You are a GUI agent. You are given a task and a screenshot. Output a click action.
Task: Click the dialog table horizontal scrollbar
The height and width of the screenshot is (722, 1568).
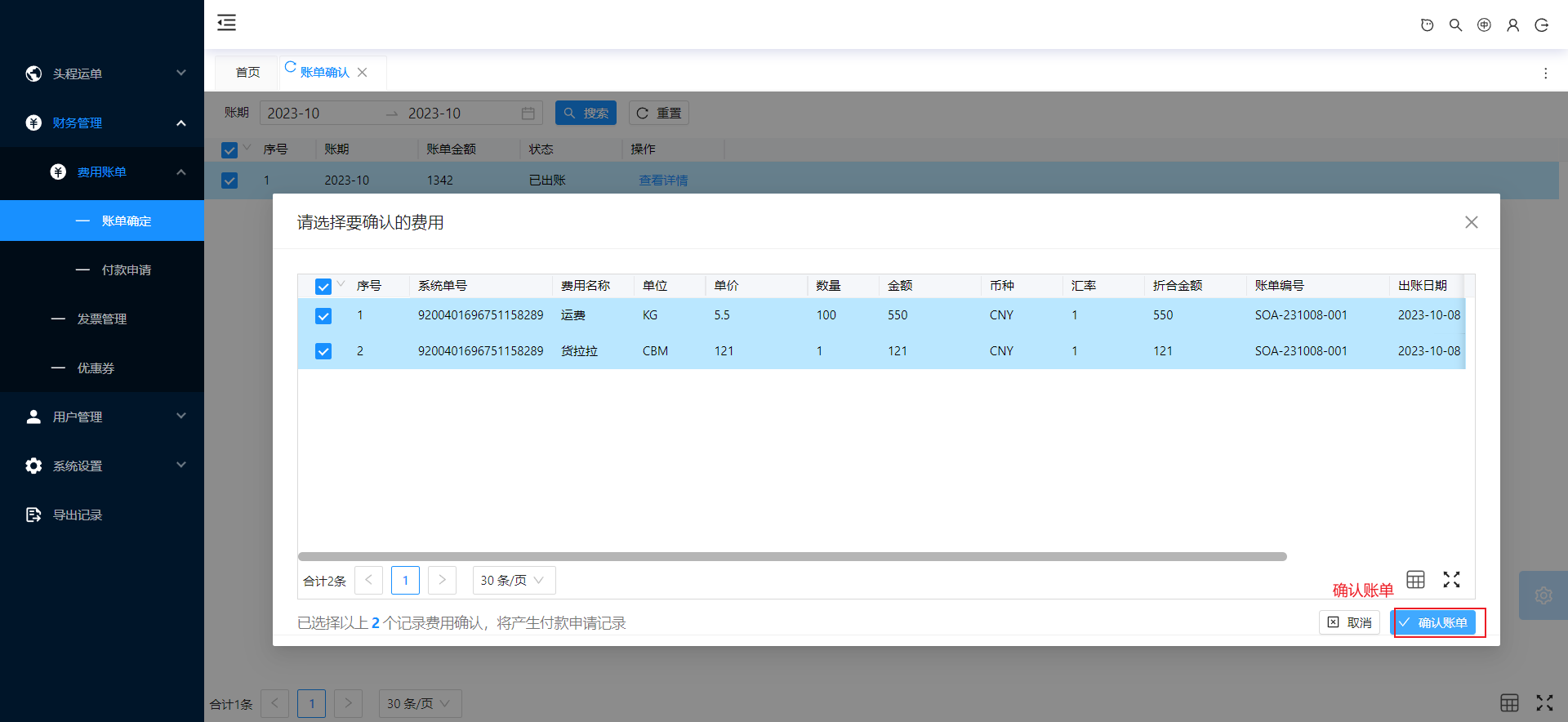pyautogui.click(x=792, y=556)
